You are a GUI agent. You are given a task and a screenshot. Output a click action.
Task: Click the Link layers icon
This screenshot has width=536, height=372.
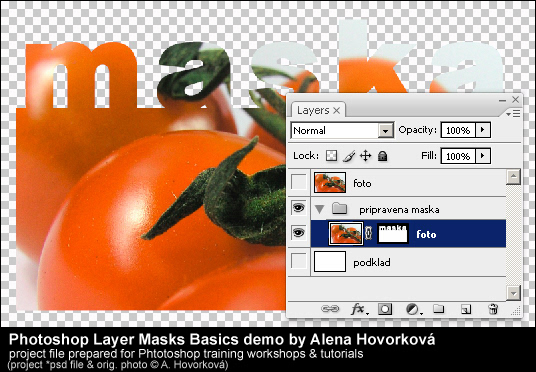coord(330,309)
